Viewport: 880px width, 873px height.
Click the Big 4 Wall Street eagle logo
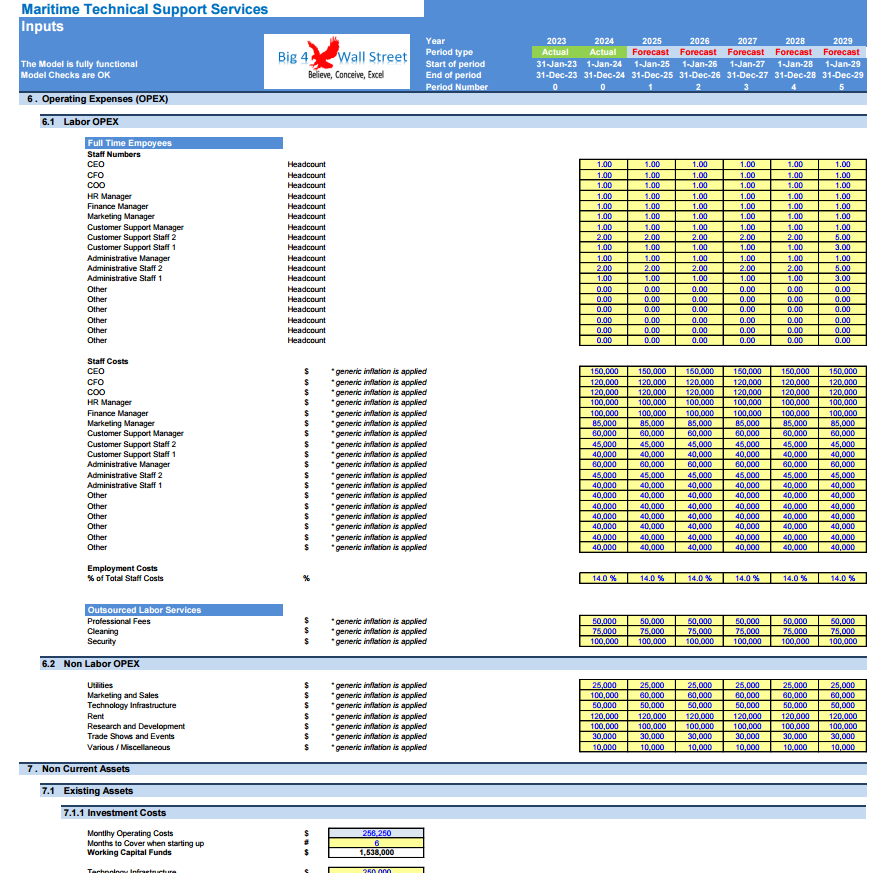(336, 62)
